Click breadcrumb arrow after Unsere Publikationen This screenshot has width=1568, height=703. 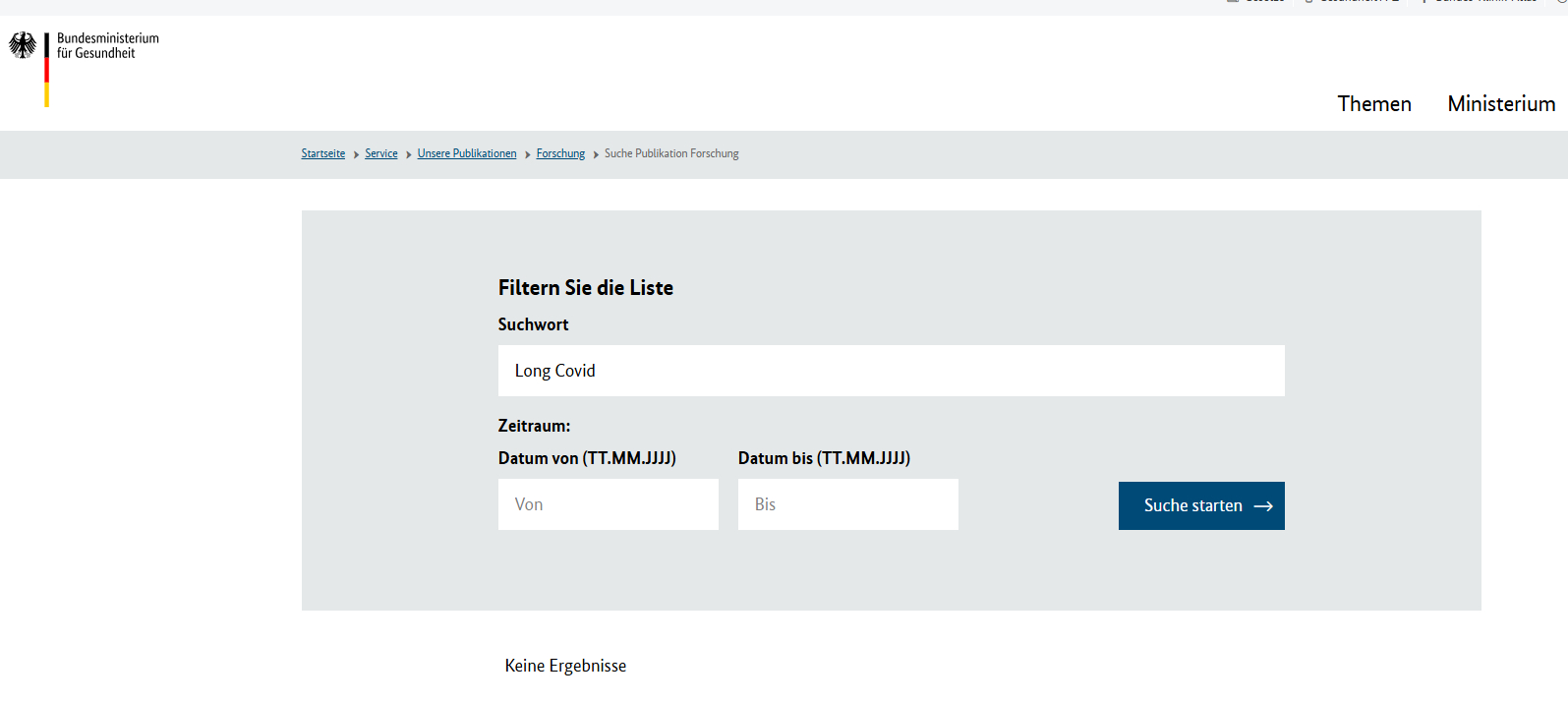[x=527, y=154]
